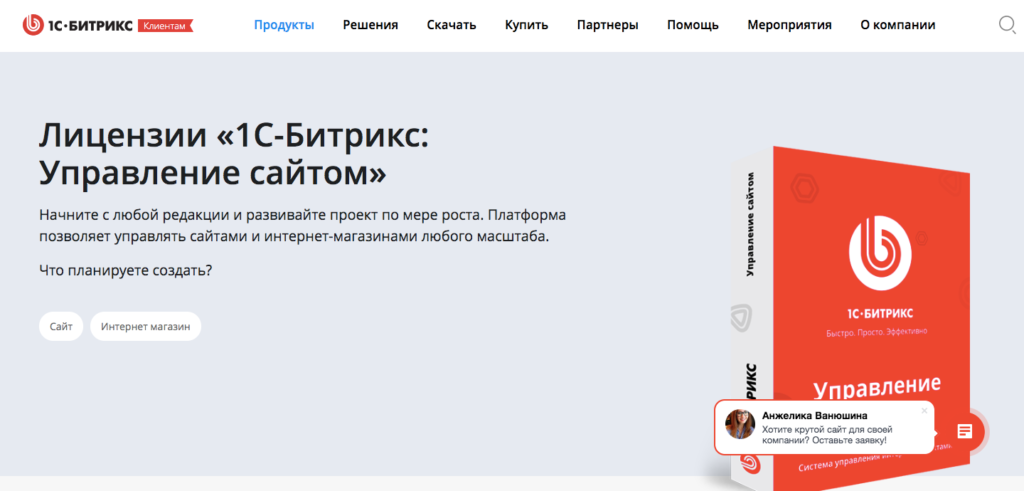Go to Мероприятия page

(x=789, y=25)
